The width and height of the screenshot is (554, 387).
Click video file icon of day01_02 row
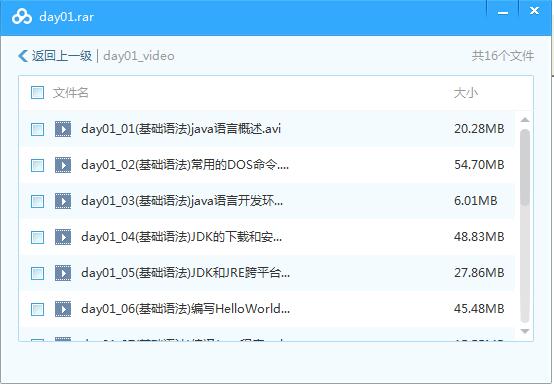tap(63, 165)
